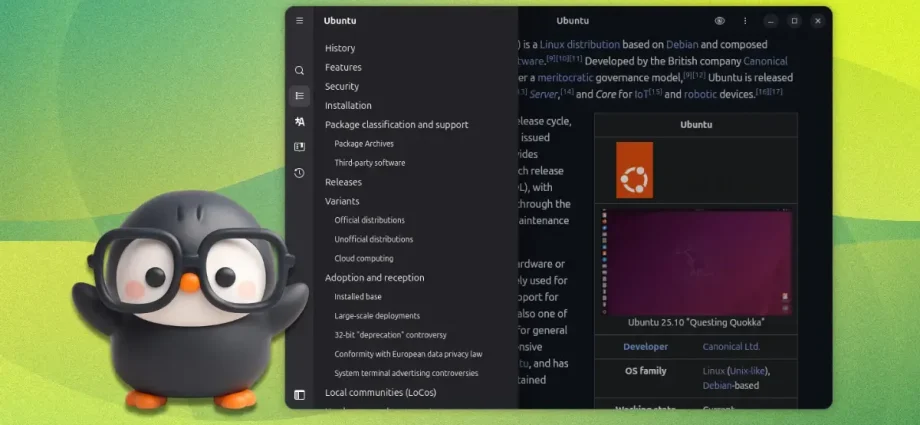Click the sidebar title Ubuntu
Viewport: 920px width, 425px height.
340,21
